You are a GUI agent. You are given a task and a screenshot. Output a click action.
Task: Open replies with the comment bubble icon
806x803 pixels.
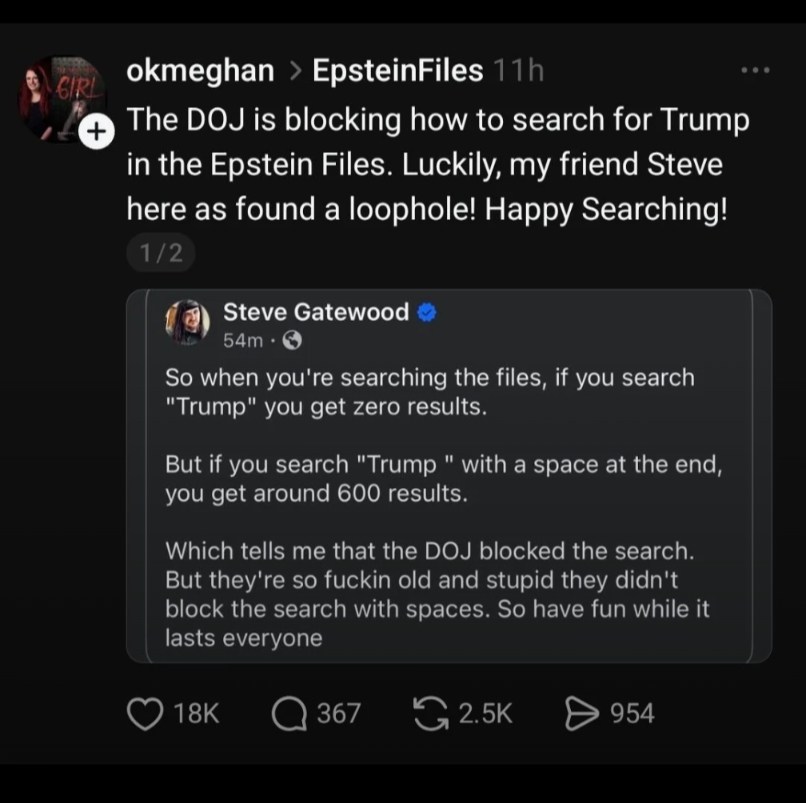pos(289,713)
